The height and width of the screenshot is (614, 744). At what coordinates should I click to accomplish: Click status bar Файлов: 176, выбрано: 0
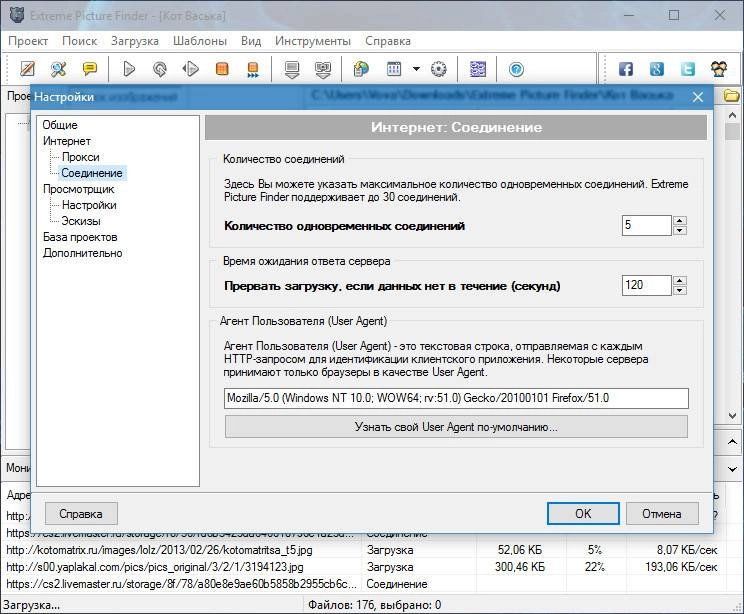coord(374,605)
